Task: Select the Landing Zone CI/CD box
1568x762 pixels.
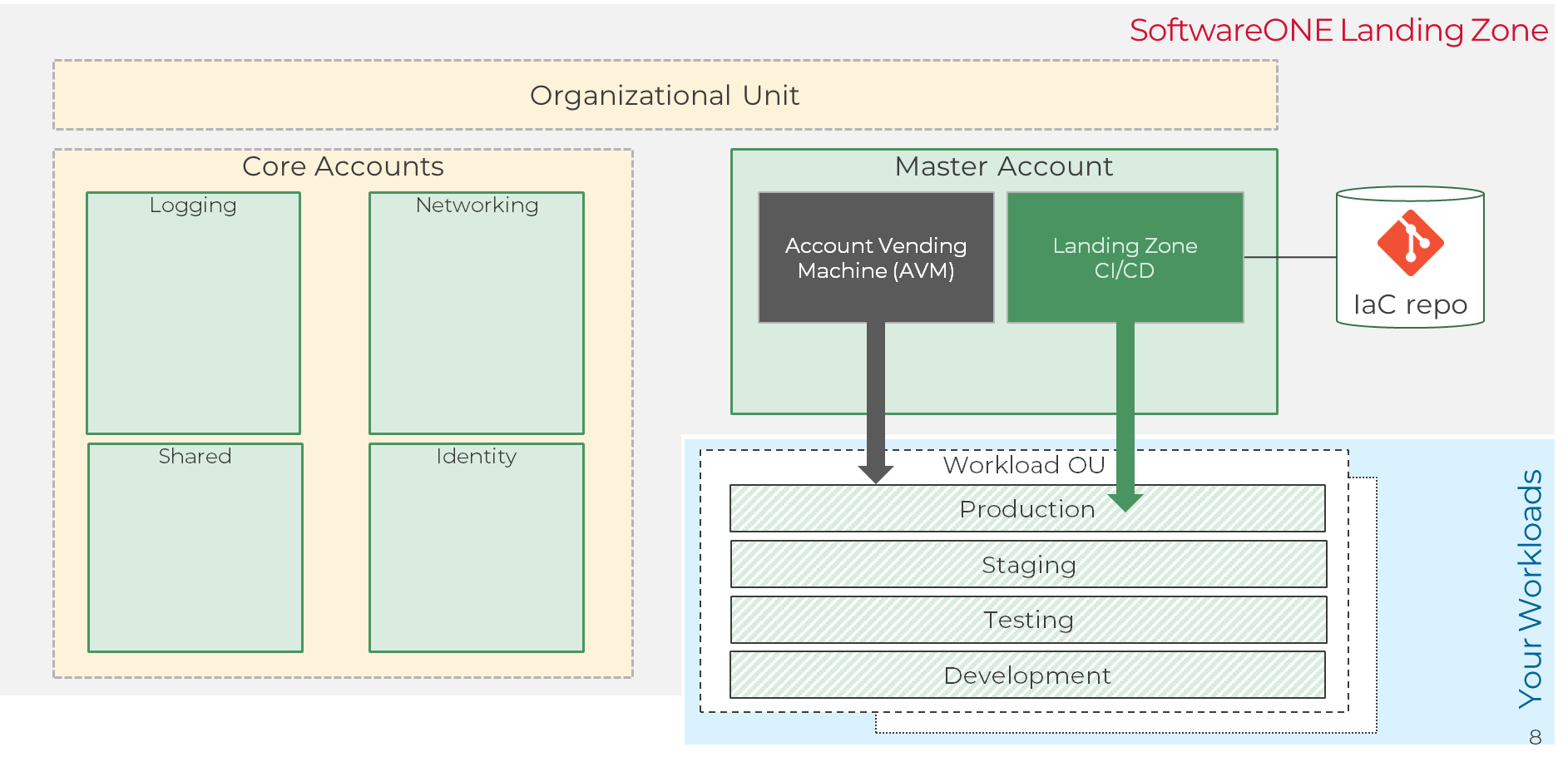Action: (x=1125, y=258)
